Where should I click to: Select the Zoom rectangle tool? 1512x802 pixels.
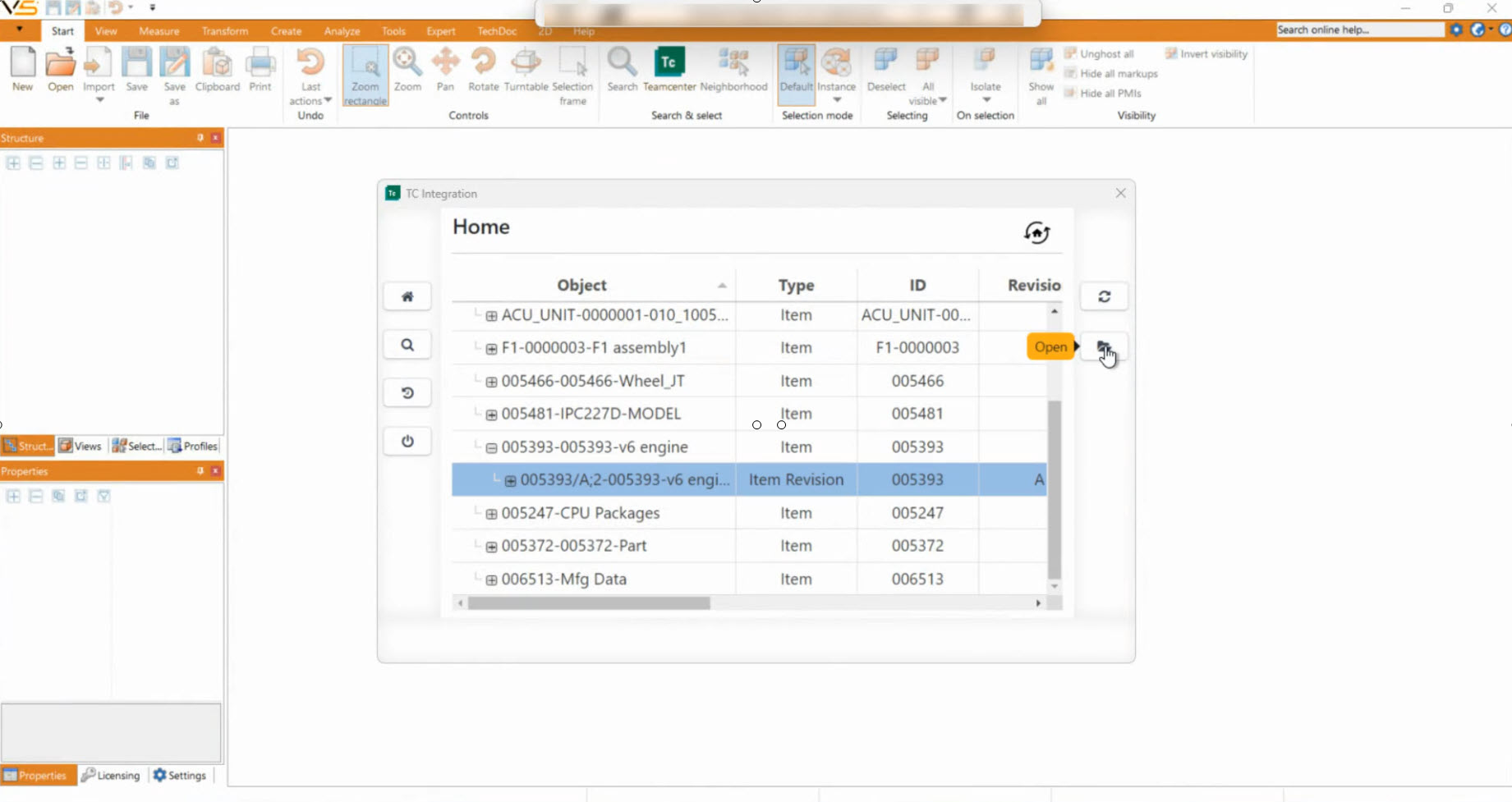click(x=365, y=73)
